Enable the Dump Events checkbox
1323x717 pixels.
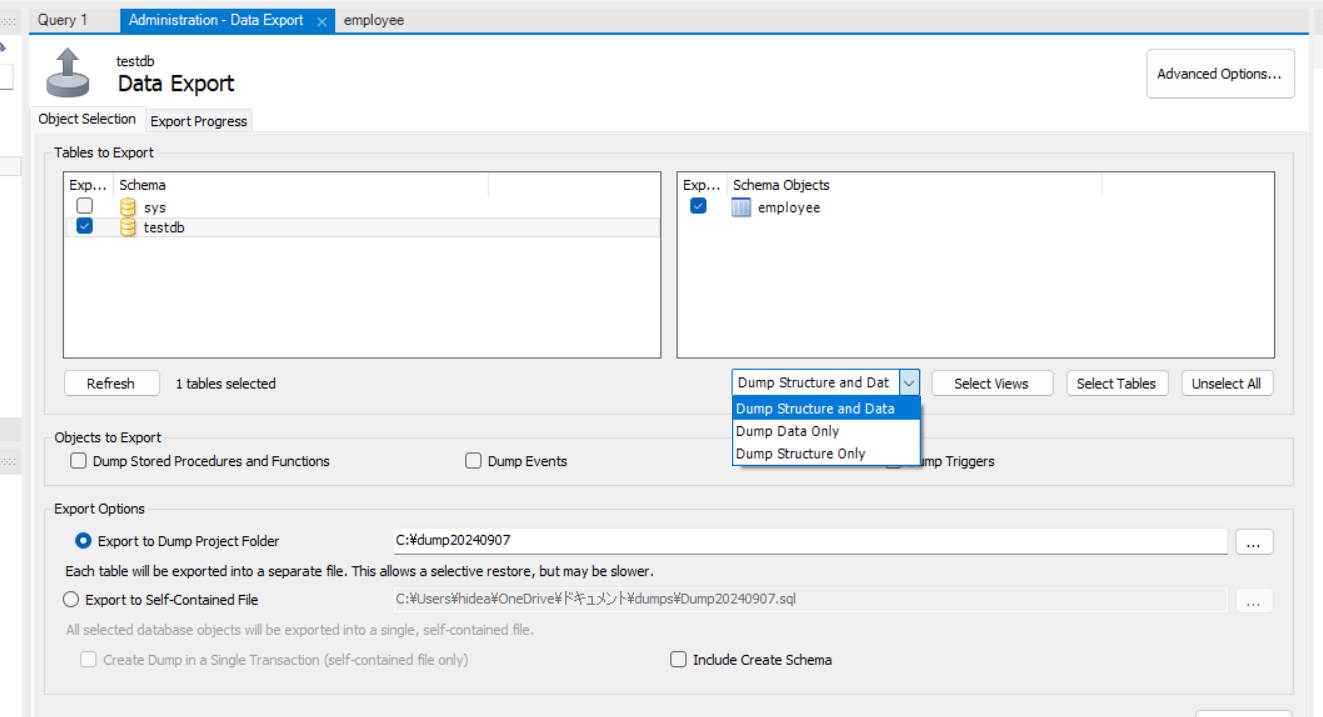coord(474,461)
